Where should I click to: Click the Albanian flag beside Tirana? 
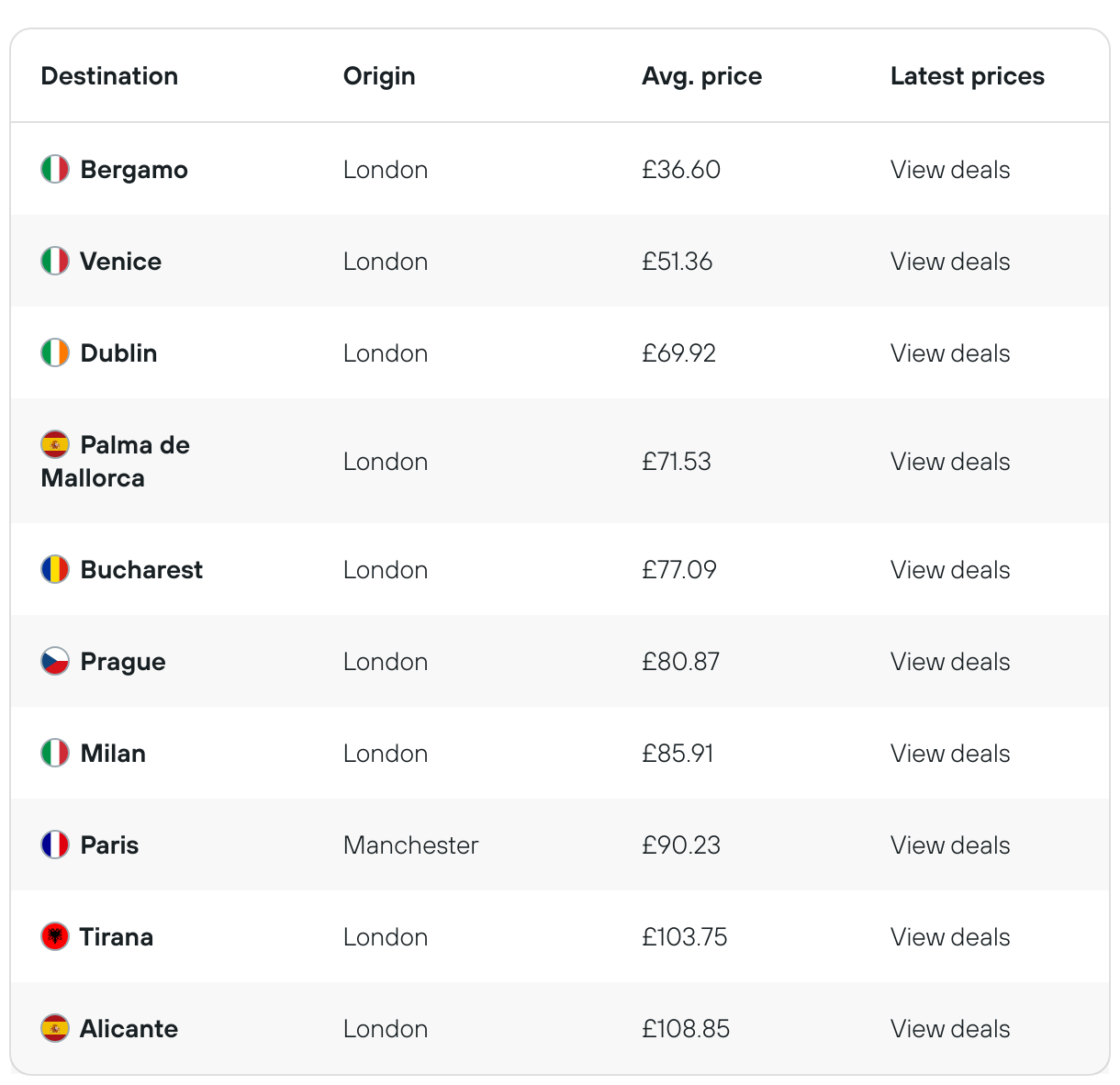[x=55, y=936]
